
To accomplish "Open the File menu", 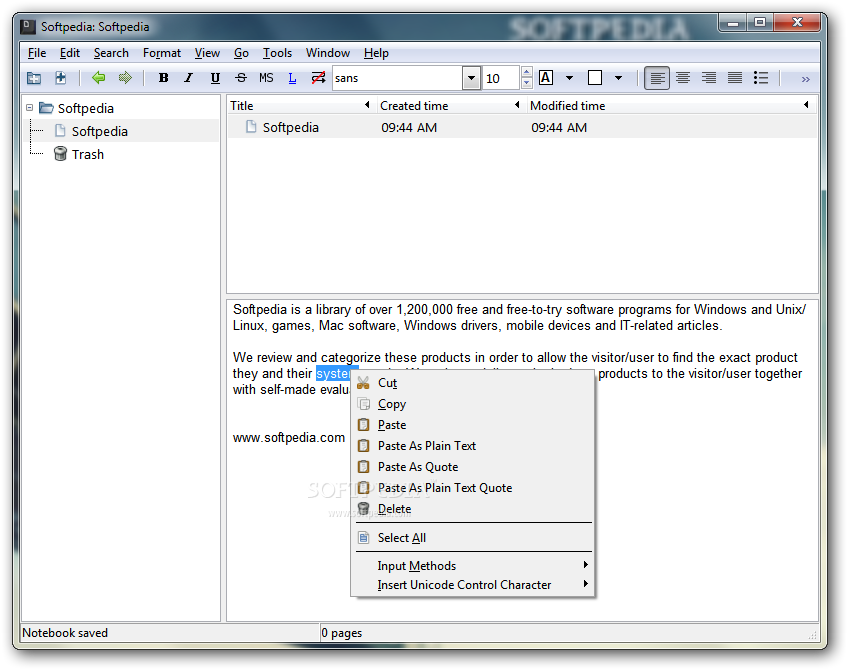I will pos(37,53).
